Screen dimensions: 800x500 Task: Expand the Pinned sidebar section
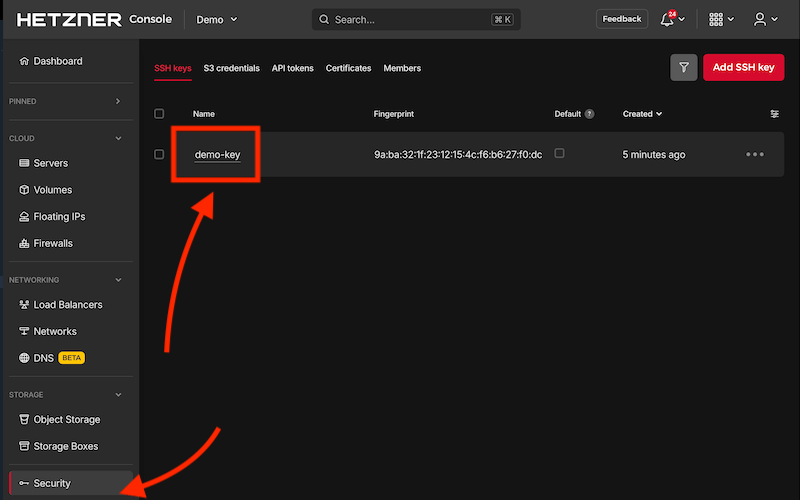coord(118,101)
